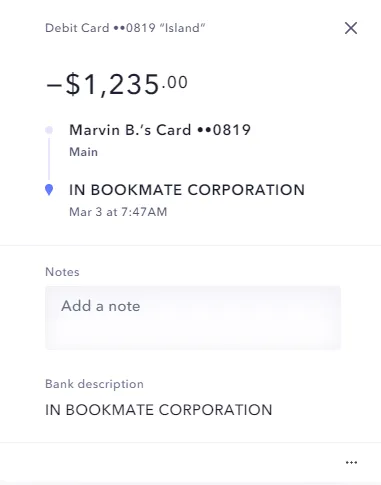Click the Notes section label
Screen dimensions: 381x485
coord(62,272)
